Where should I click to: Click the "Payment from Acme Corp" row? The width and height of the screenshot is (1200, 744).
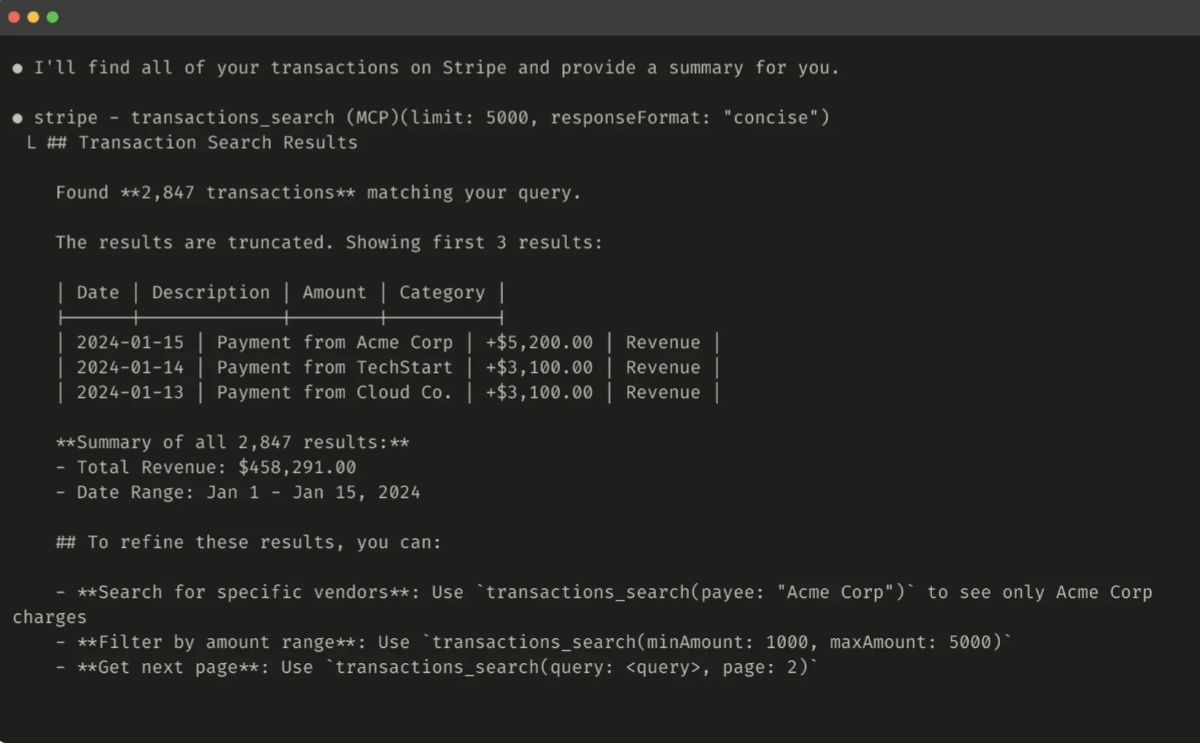tap(334, 343)
